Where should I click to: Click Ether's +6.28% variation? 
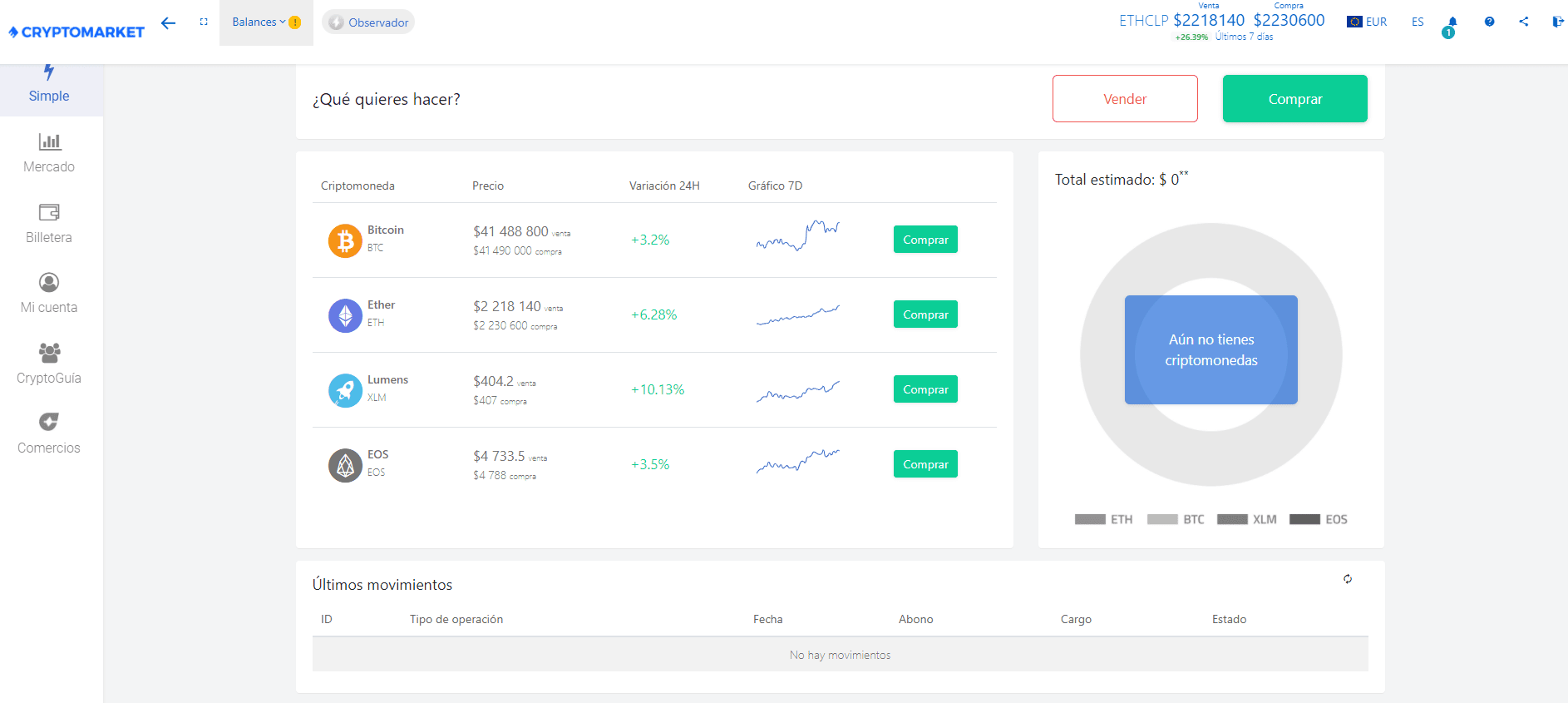[654, 314]
